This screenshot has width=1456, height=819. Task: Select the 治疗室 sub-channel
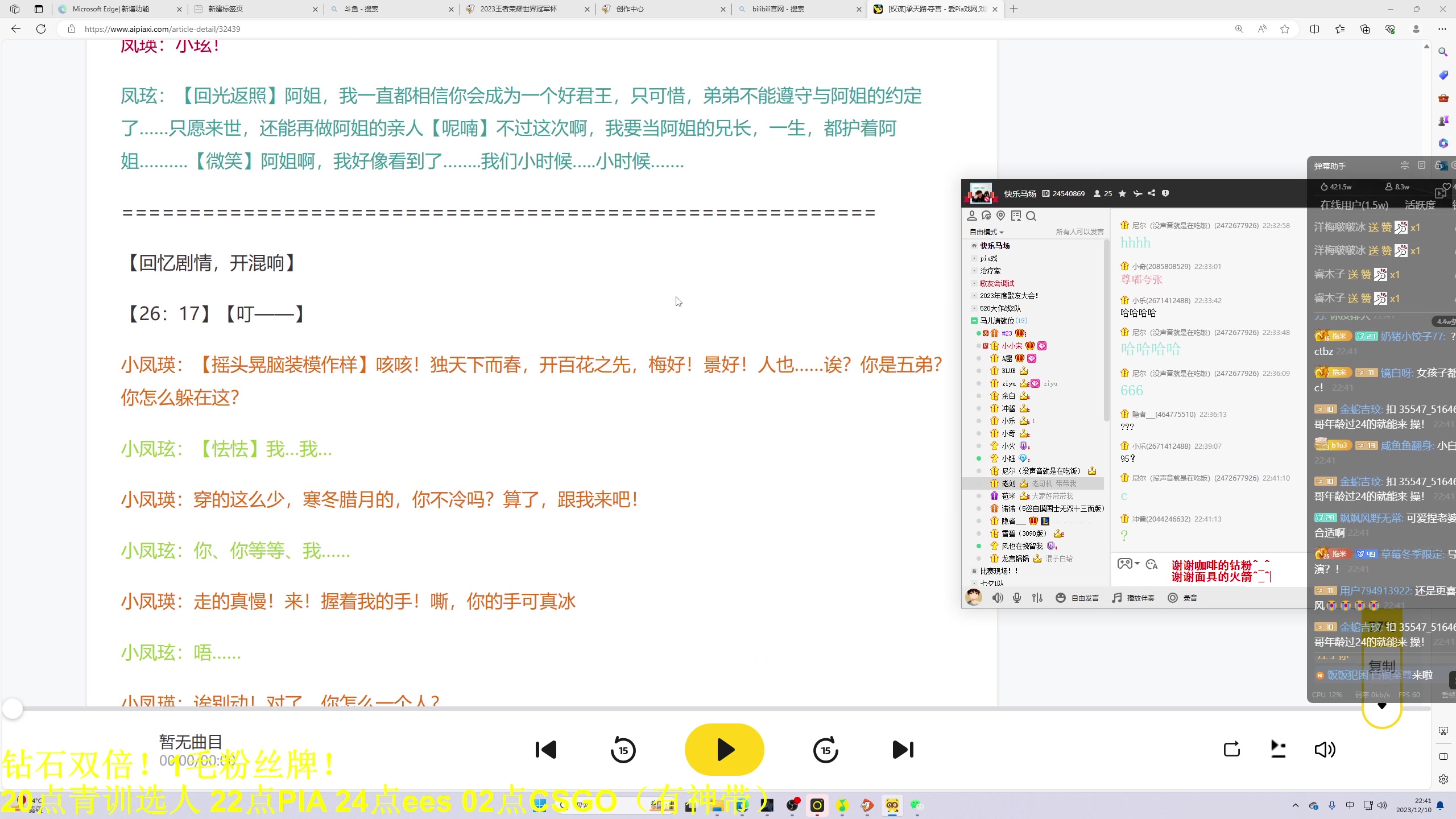990,271
